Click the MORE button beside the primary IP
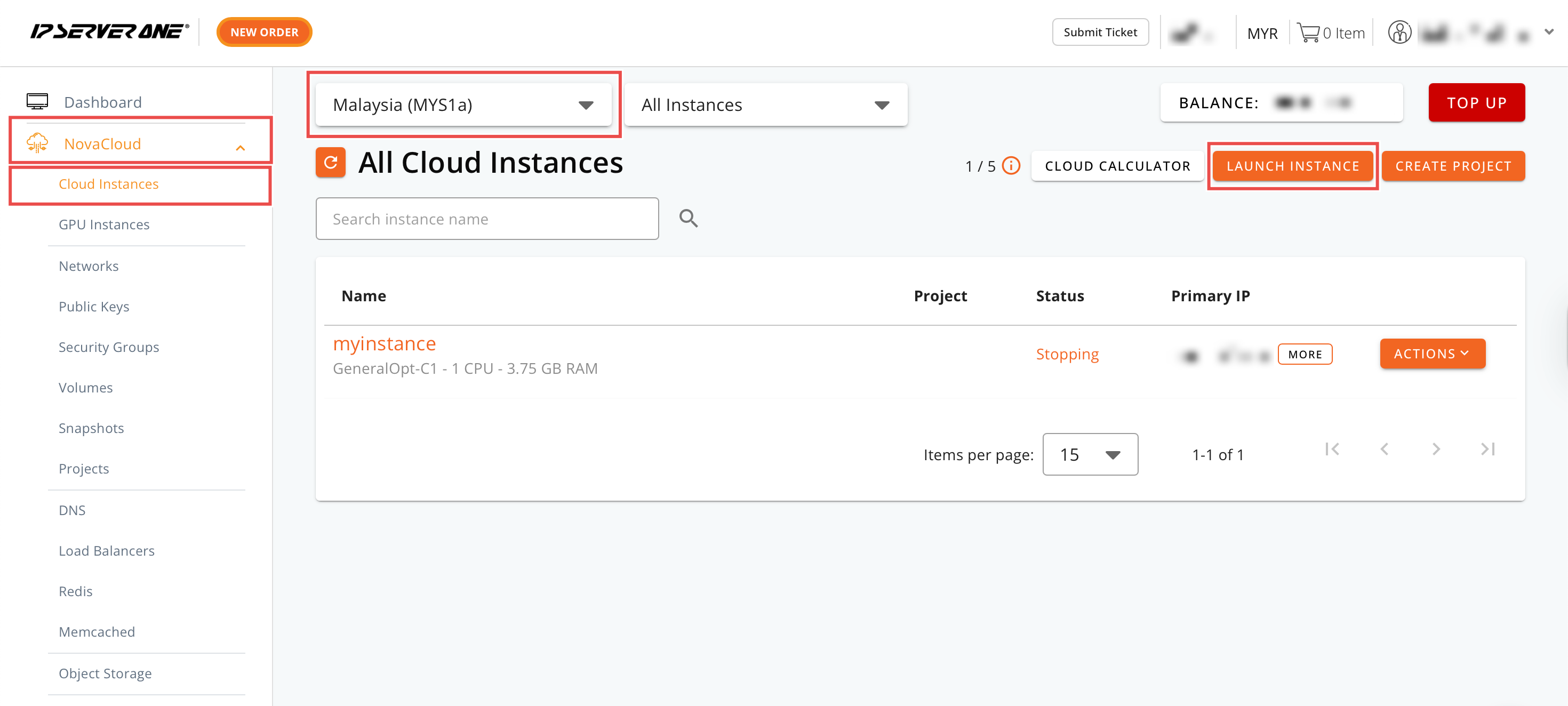The width and height of the screenshot is (1568, 706). [x=1305, y=354]
